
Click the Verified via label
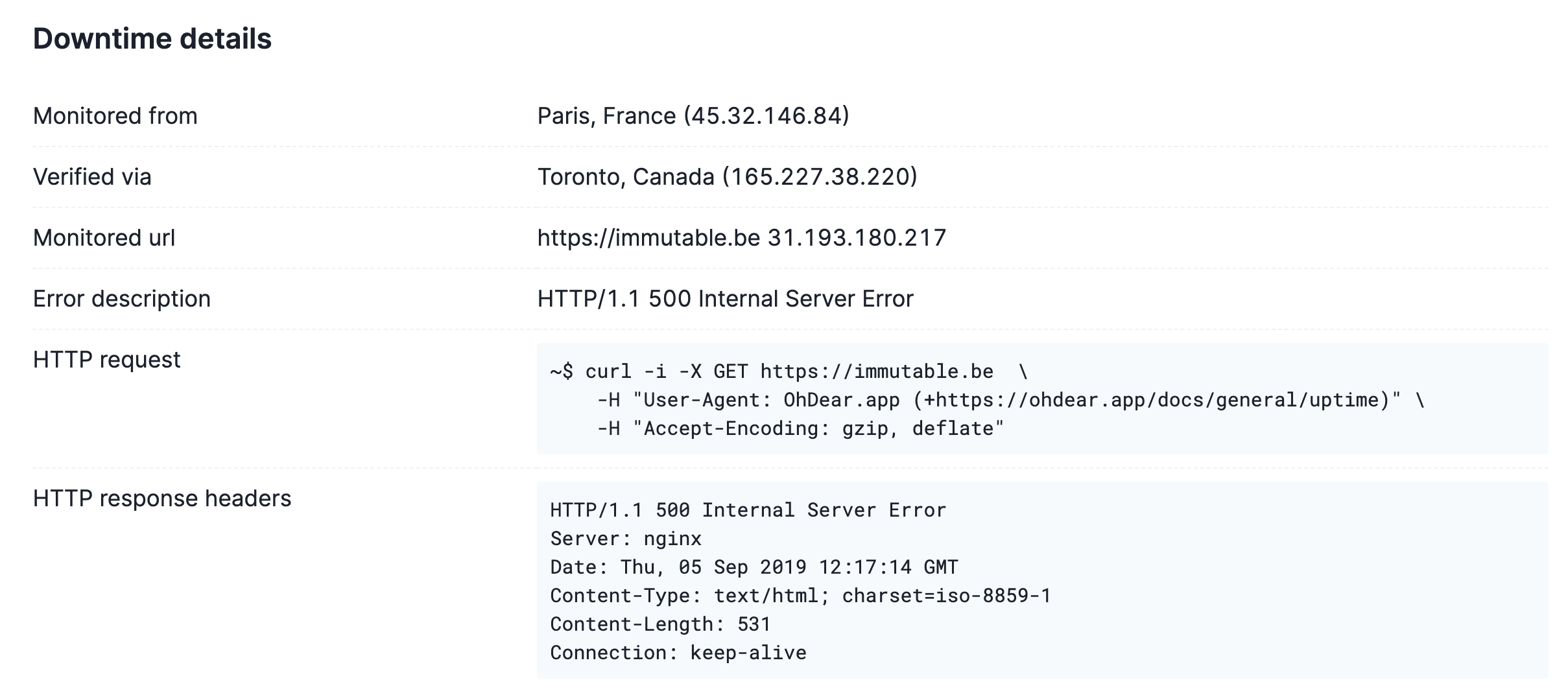(92, 177)
